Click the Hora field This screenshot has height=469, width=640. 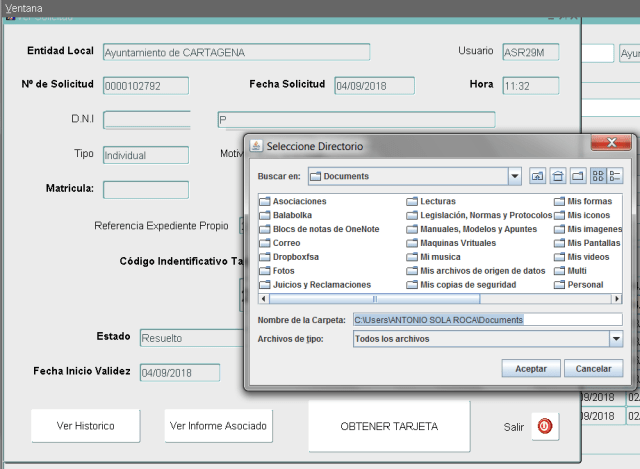[x=531, y=86]
